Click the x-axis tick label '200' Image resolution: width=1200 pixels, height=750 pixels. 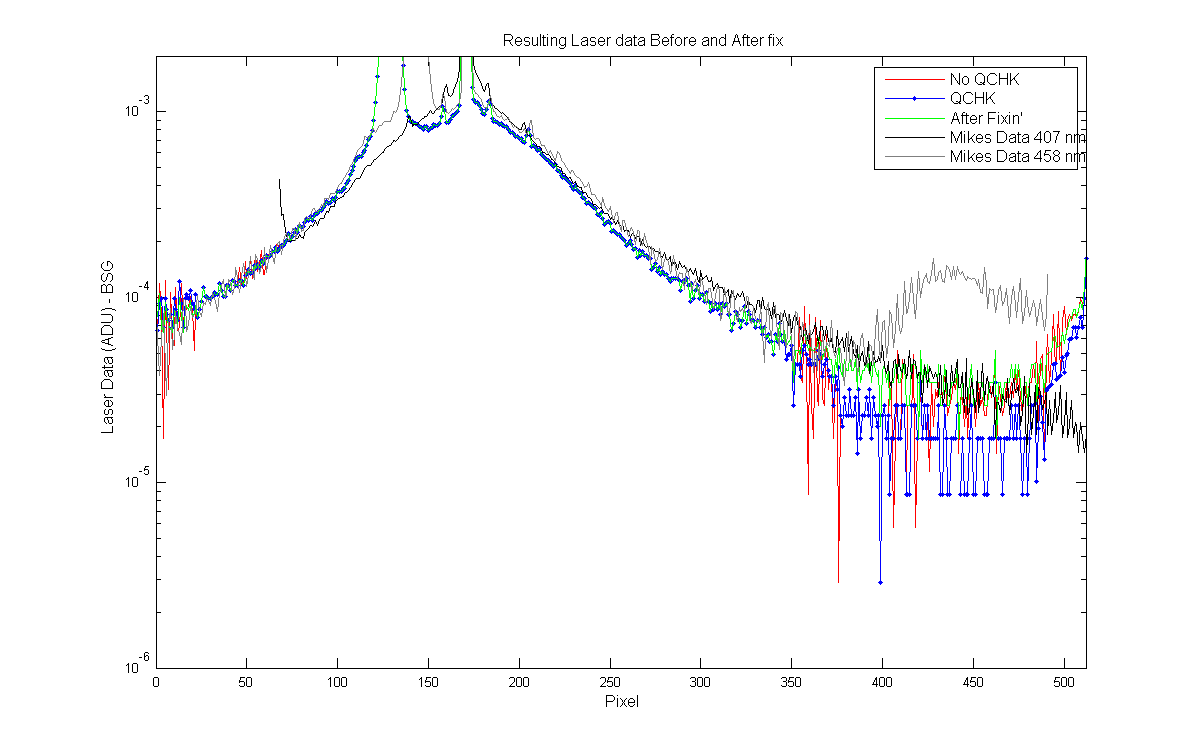point(519,684)
